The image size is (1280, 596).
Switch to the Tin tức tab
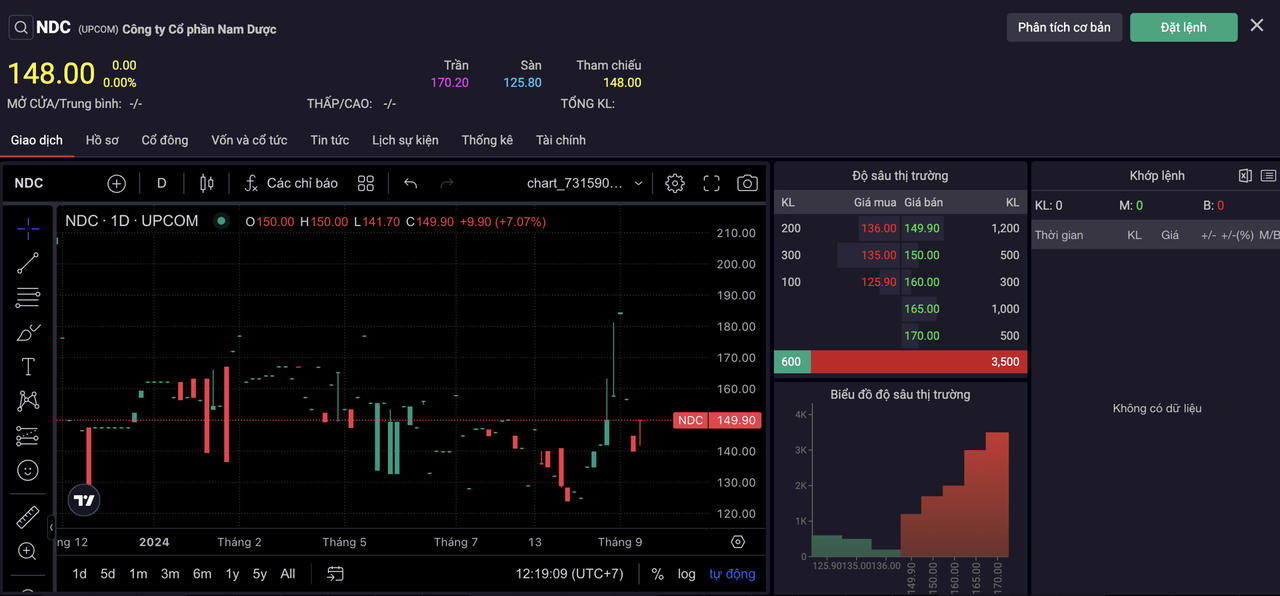tap(329, 140)
